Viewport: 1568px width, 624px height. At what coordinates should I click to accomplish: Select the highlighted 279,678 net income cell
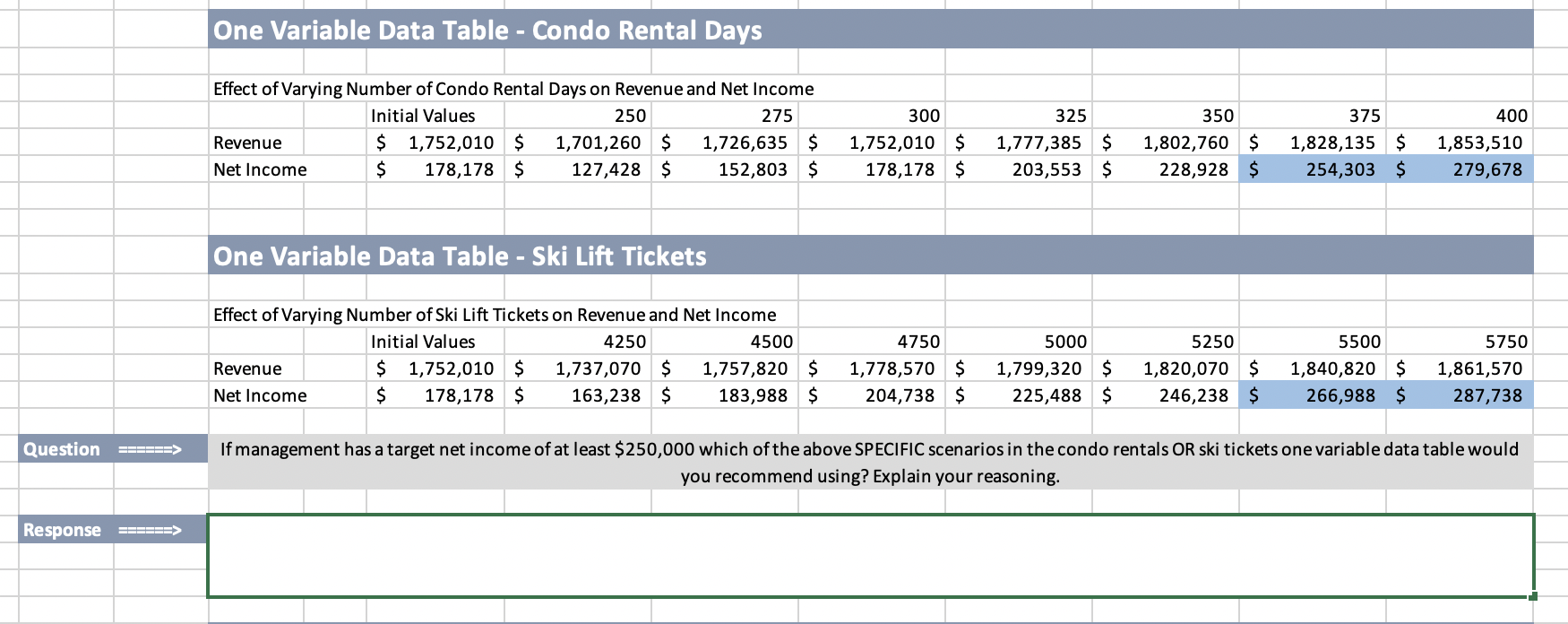click(x=1460, y=169)
